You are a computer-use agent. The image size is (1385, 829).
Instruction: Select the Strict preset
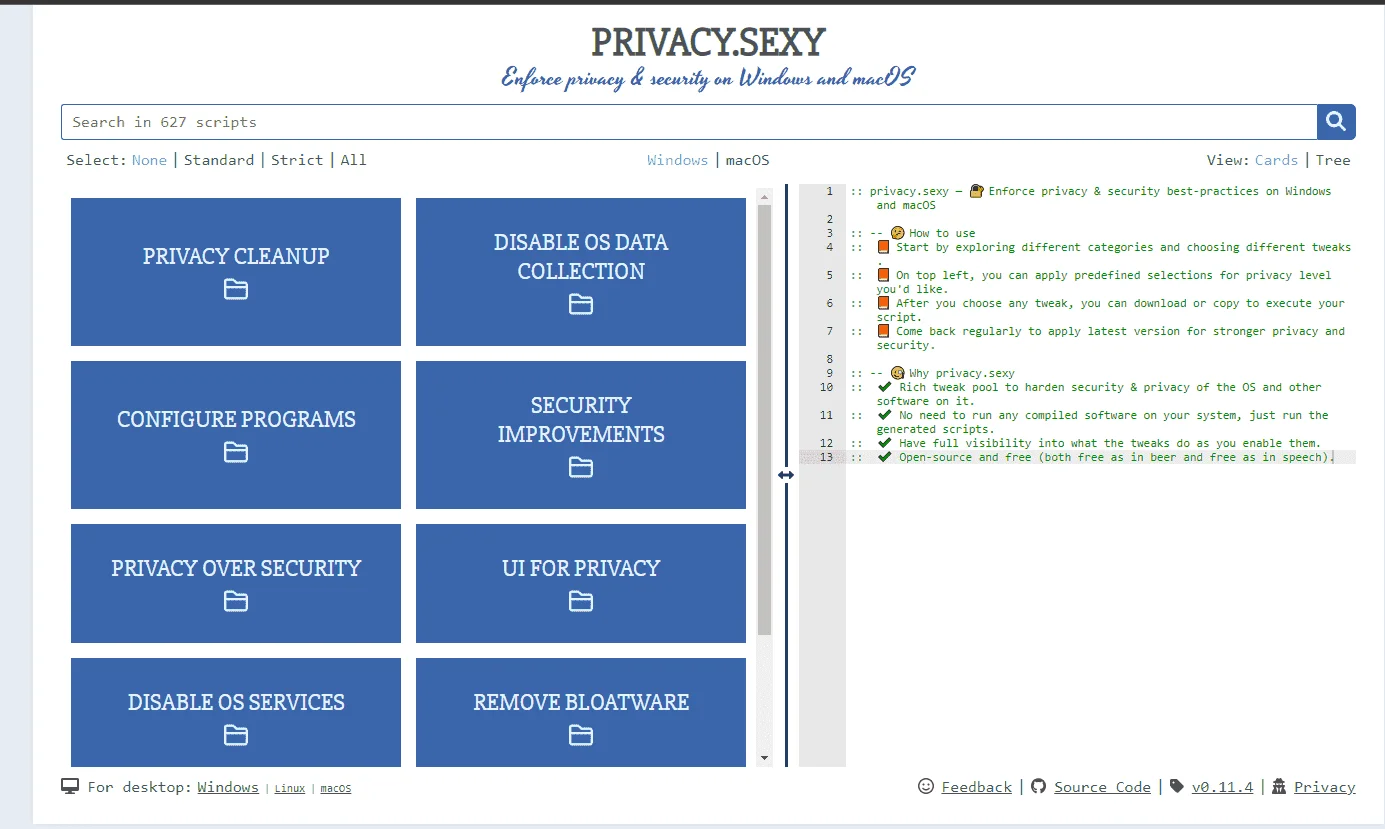click(297, 160)
